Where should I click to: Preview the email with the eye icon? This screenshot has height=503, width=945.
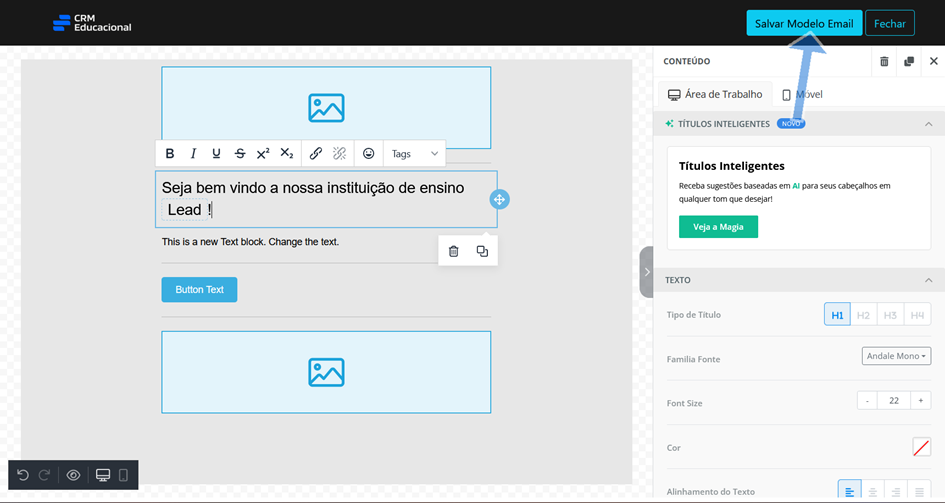(74, 475)
